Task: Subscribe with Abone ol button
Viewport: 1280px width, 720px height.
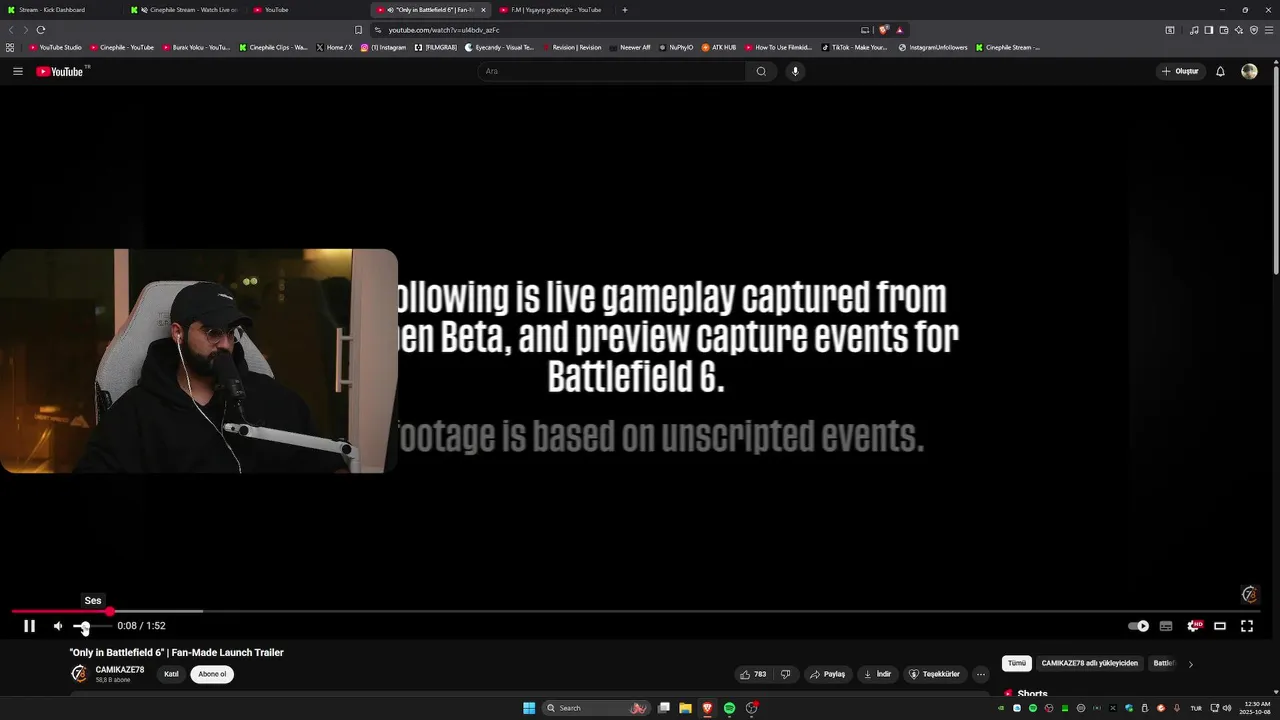Action: coord(212,674)
